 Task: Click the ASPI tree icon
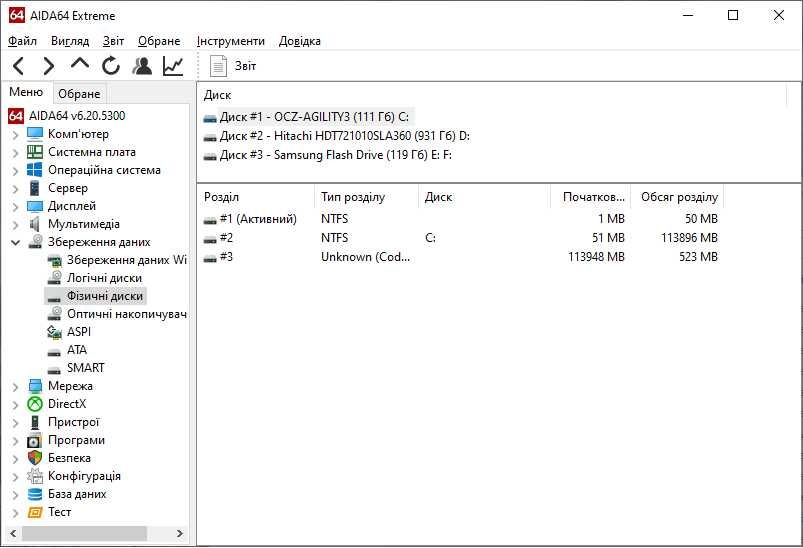tap(54, 332)
